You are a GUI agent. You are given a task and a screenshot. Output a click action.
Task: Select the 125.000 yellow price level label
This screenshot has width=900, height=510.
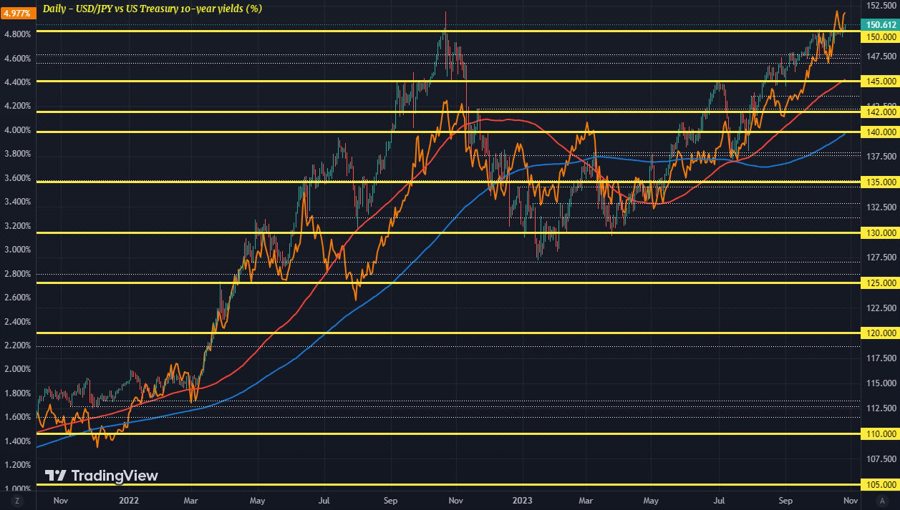880,283
